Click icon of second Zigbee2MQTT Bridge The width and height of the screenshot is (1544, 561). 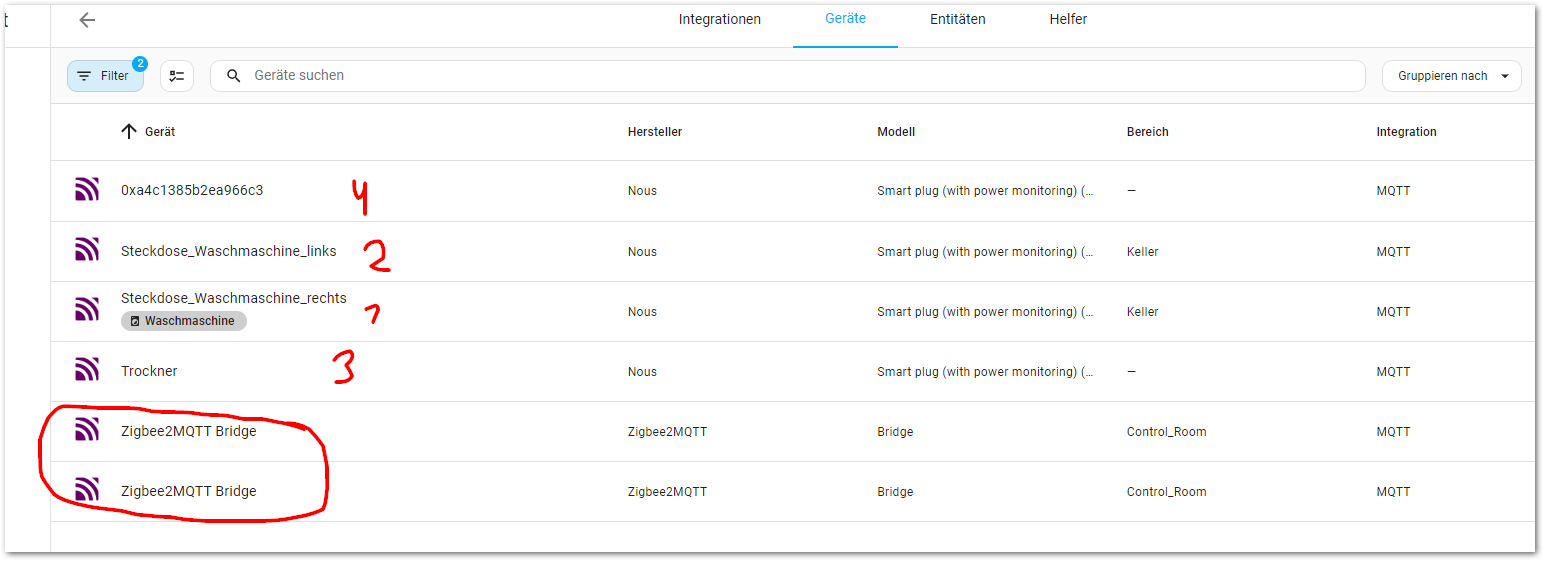coord(87,491)
